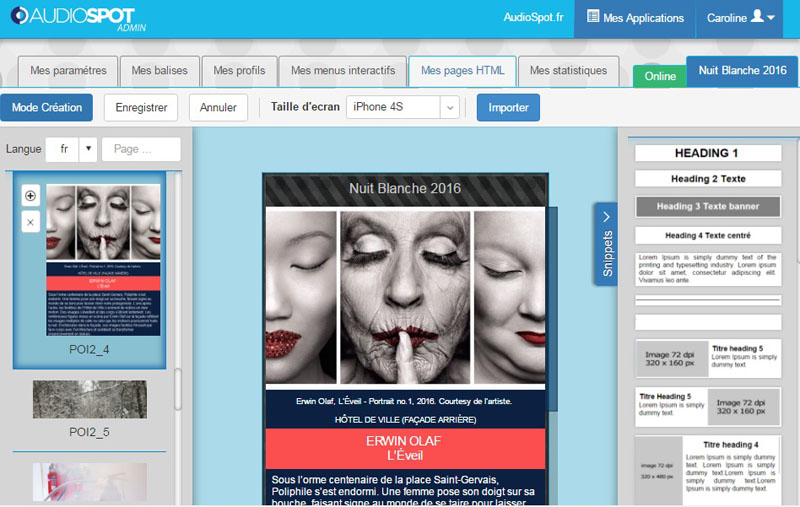Viewport: 800px width, 507px height.
Task: Click the page list vertical scrollbar
Action: point(178,389)
